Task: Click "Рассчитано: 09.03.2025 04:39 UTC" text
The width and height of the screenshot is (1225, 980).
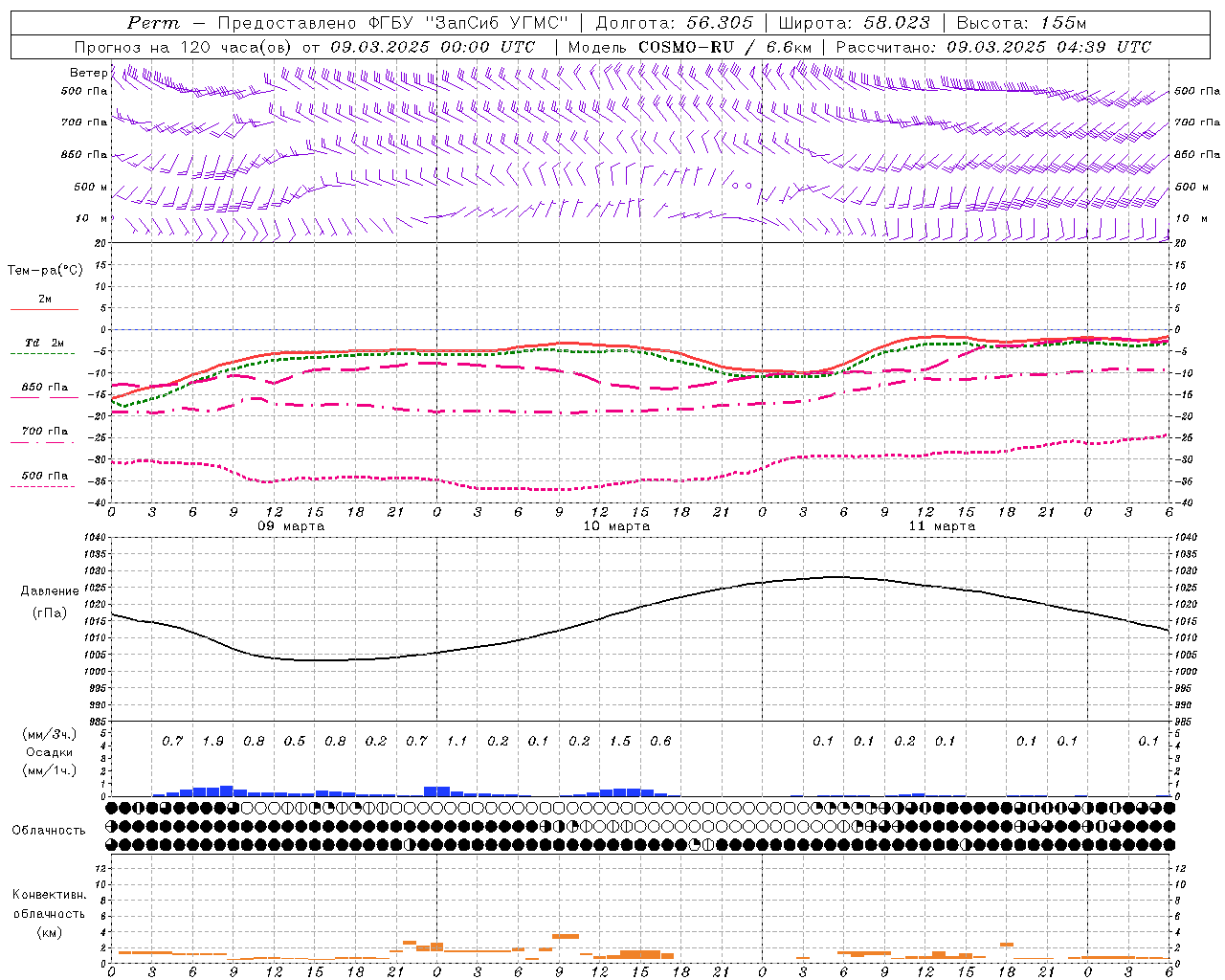Action: tap(993, 47)
